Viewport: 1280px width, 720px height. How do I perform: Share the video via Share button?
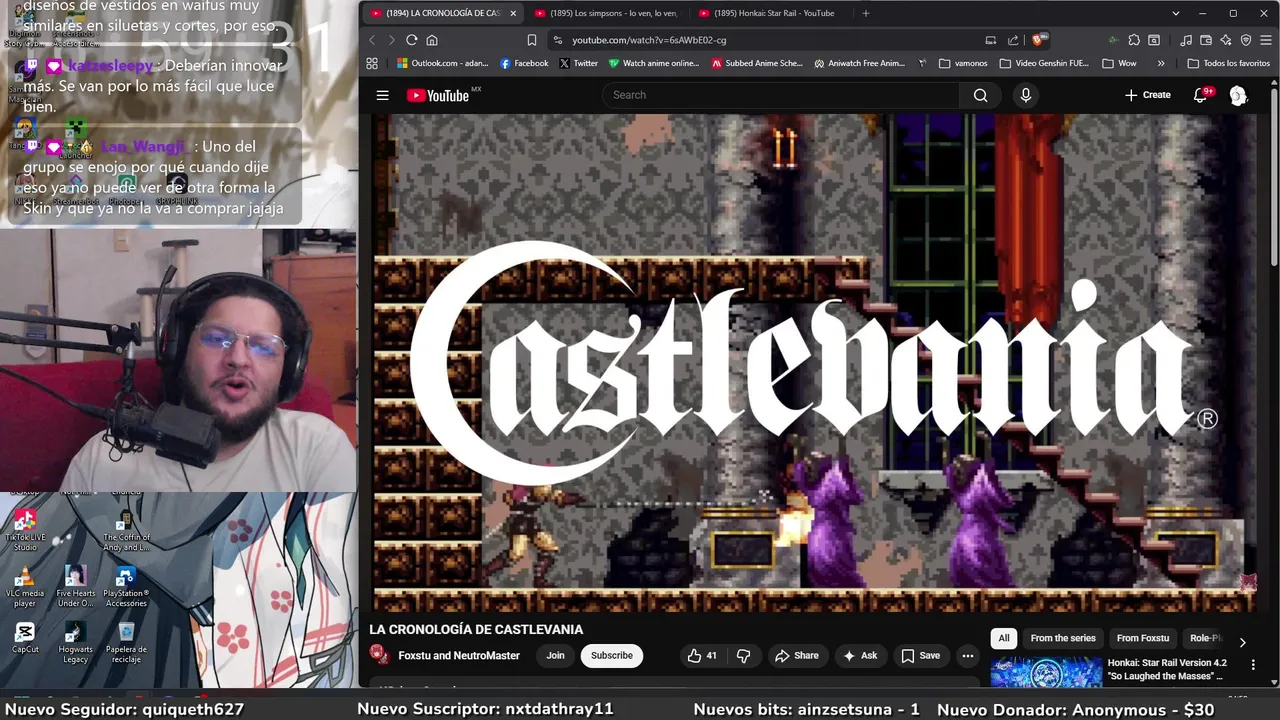(796, 656)
